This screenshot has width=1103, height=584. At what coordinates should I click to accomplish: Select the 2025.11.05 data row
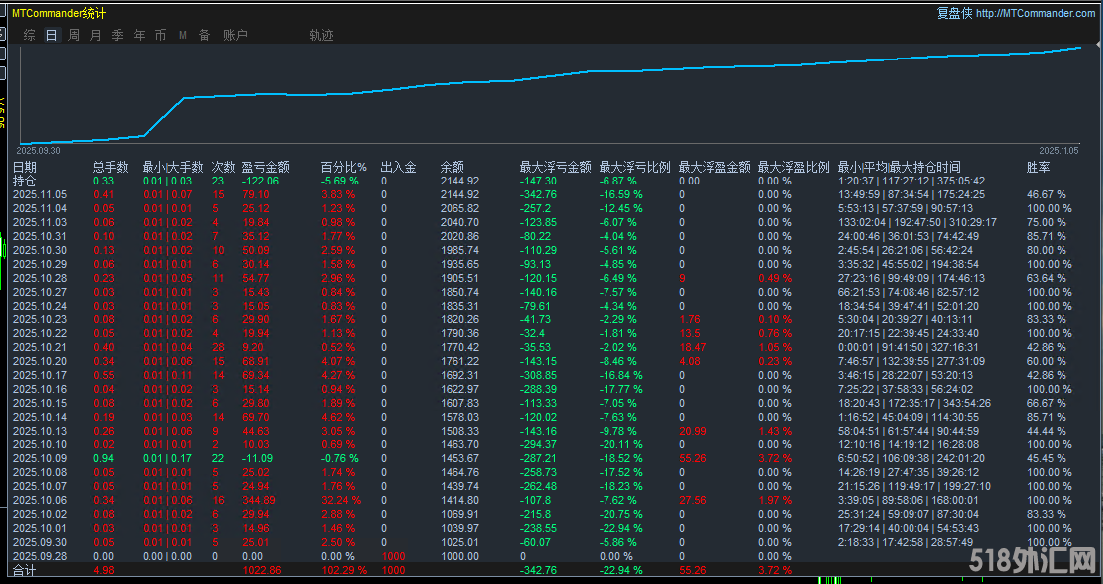click(x=39, y=194)
